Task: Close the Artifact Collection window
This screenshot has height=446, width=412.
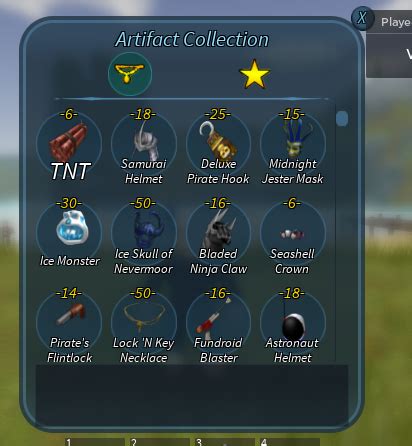Action: (x=362, y=18)
